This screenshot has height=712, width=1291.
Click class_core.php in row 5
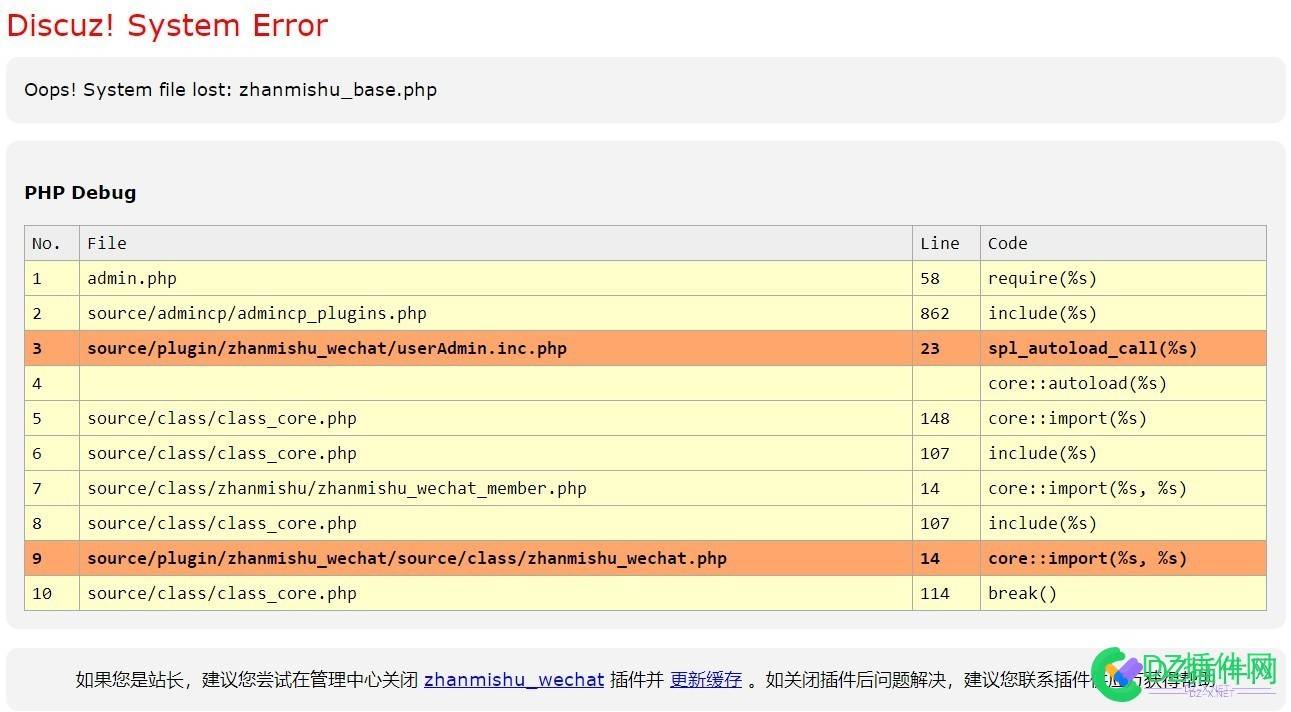(221, 418)
